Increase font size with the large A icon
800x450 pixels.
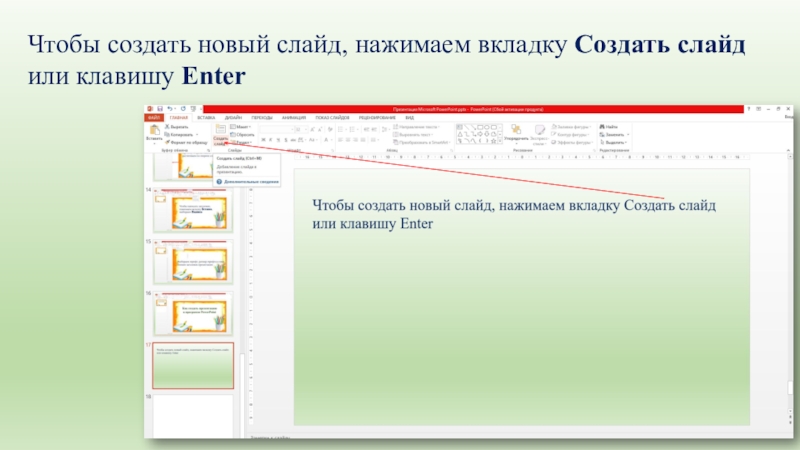coord(312,130)
